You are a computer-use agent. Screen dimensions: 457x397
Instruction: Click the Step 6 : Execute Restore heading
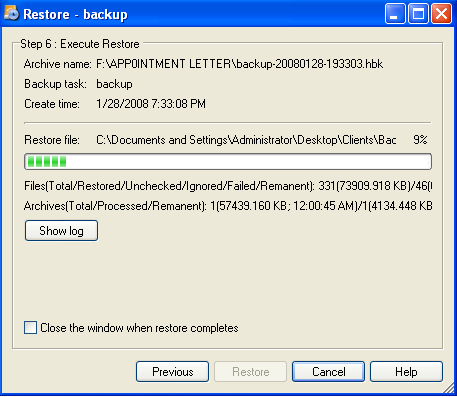pyautogui.click(x=80, y=44)
